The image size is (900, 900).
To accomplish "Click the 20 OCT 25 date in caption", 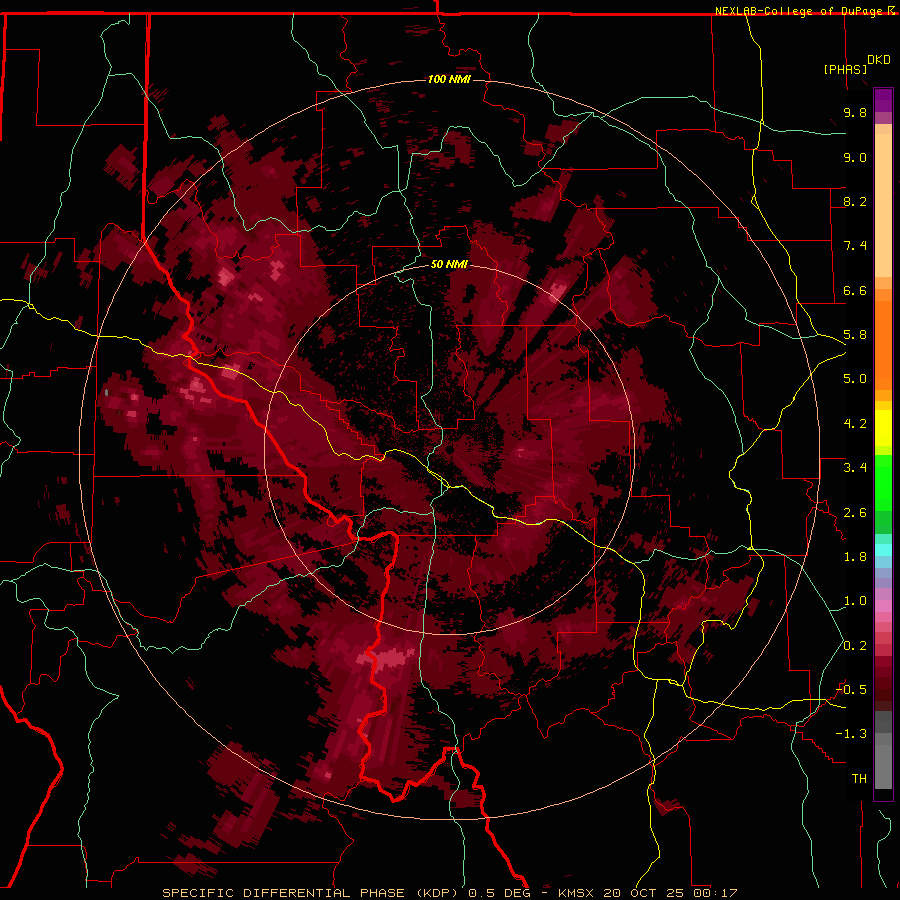I will pos(642,893).
